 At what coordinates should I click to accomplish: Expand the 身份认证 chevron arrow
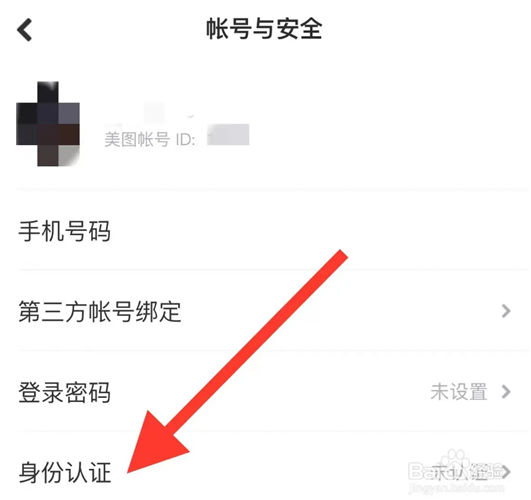pos(506,472)
